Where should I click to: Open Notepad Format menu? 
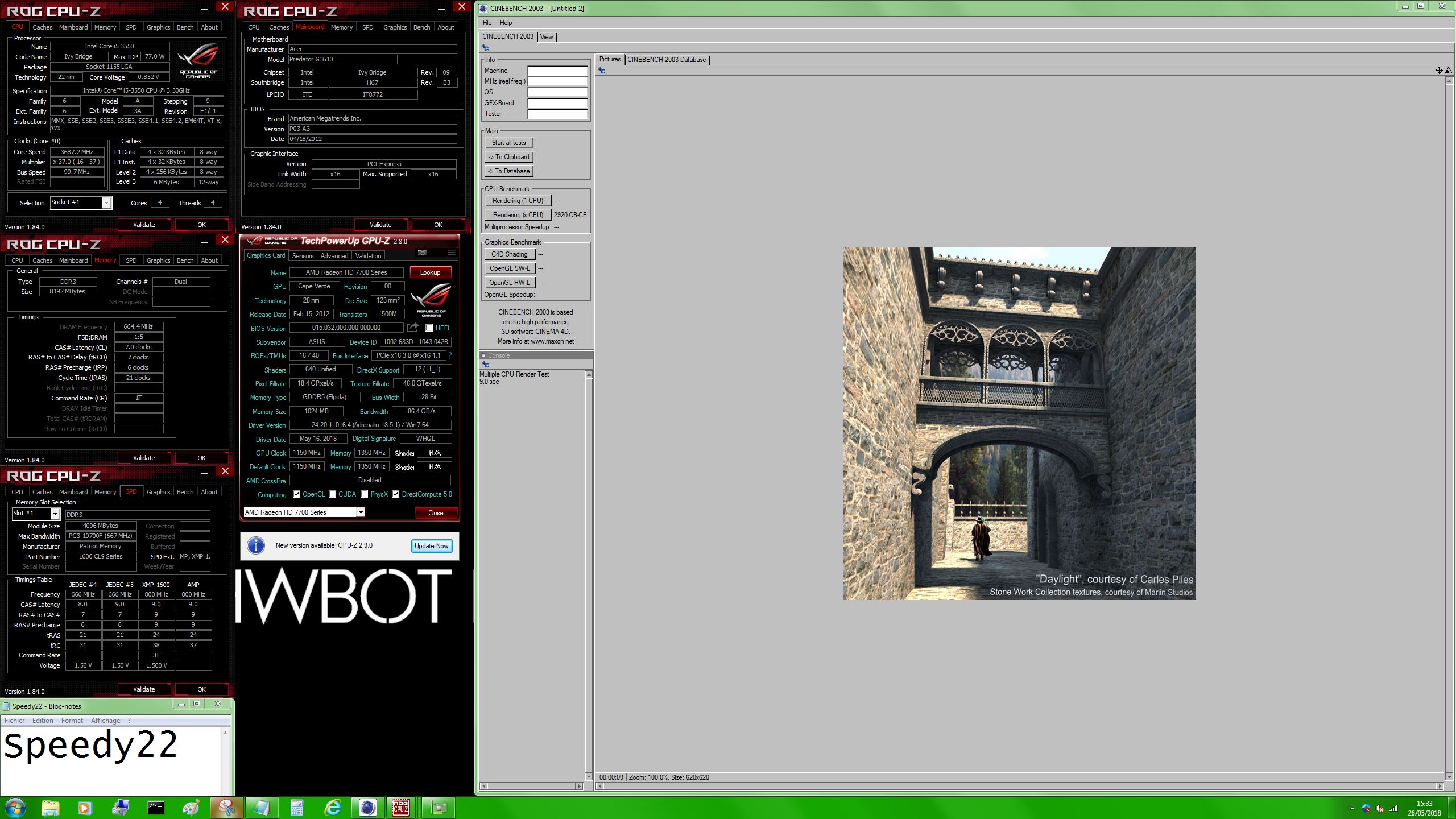pos(72,721)
